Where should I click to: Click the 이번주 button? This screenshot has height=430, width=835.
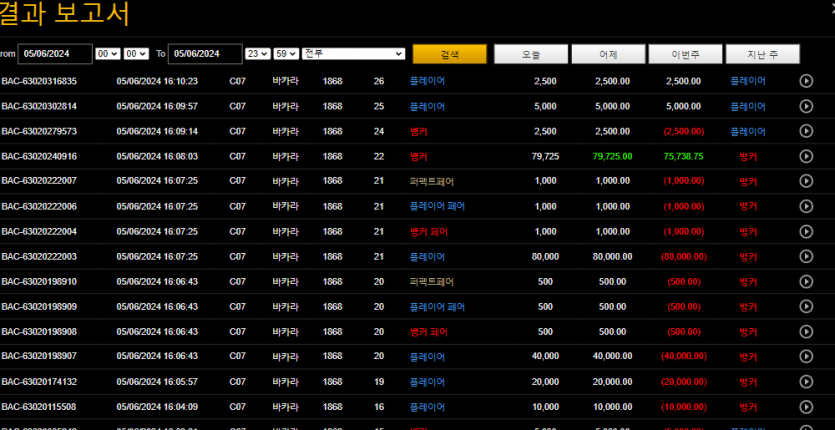pyautogui.click(x=685, y=54)
